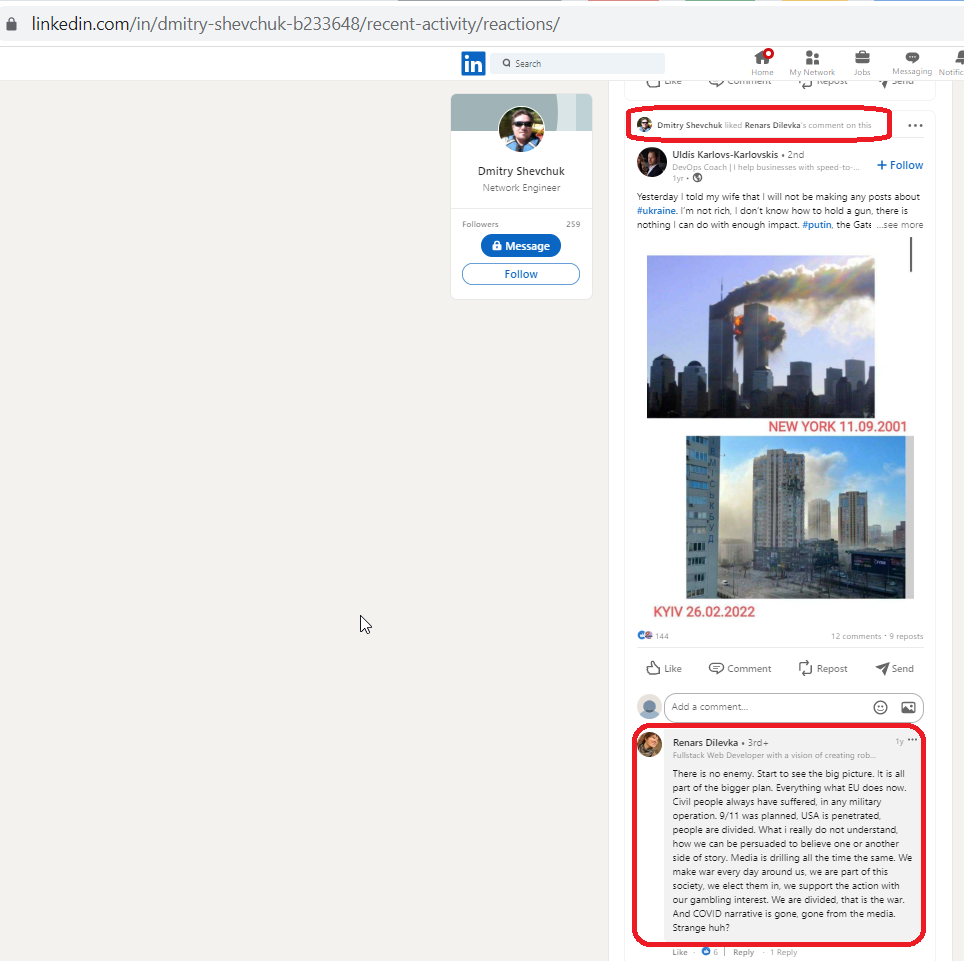Open My Network
Screen dimensions: 964x961
point(812,63)
